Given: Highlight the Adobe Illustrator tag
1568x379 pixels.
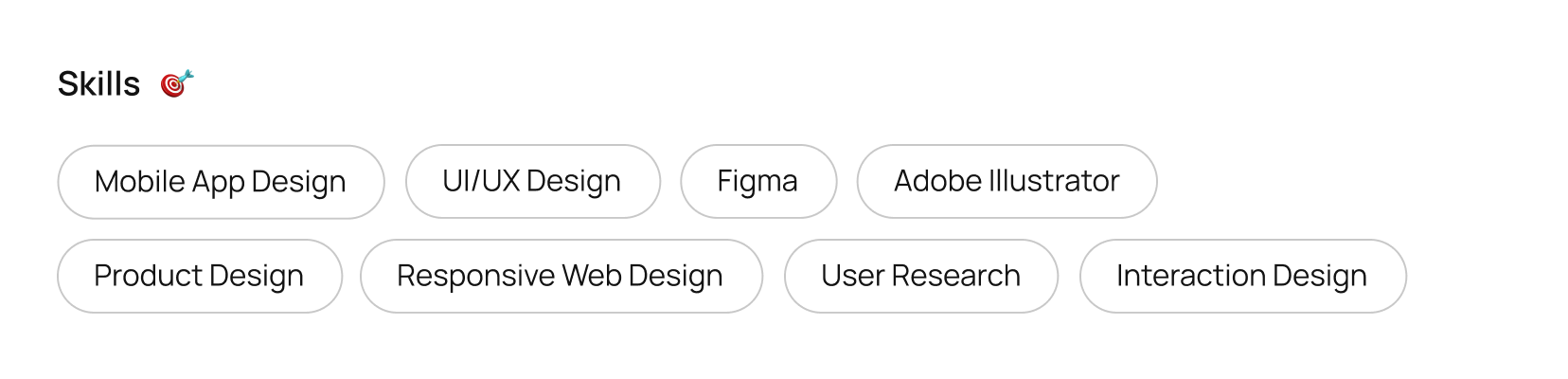Looking at the screenshot, I should [x=1007, y=181].
